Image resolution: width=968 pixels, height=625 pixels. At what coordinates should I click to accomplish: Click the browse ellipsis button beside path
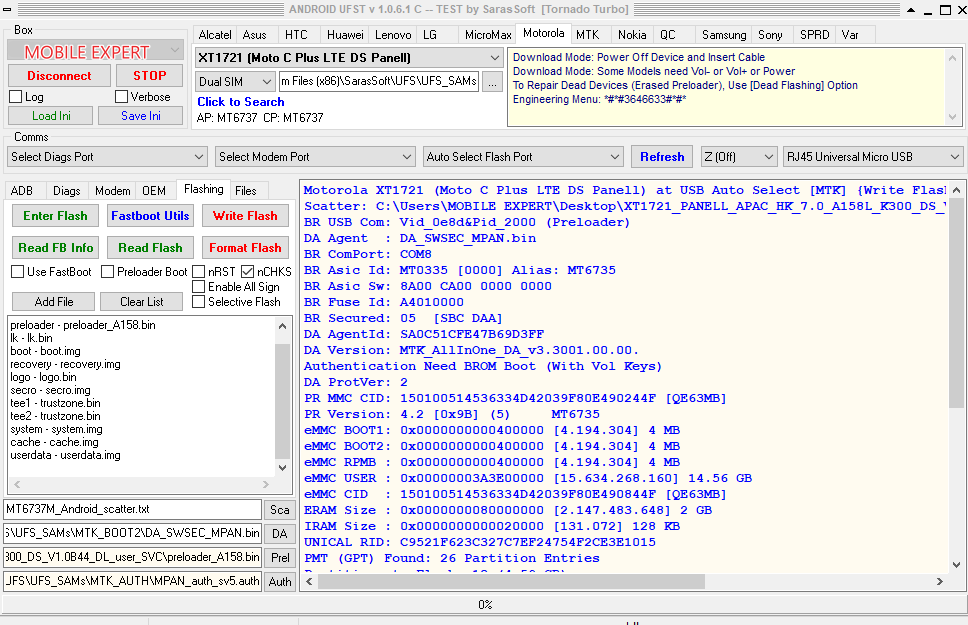tap(492, 82)
